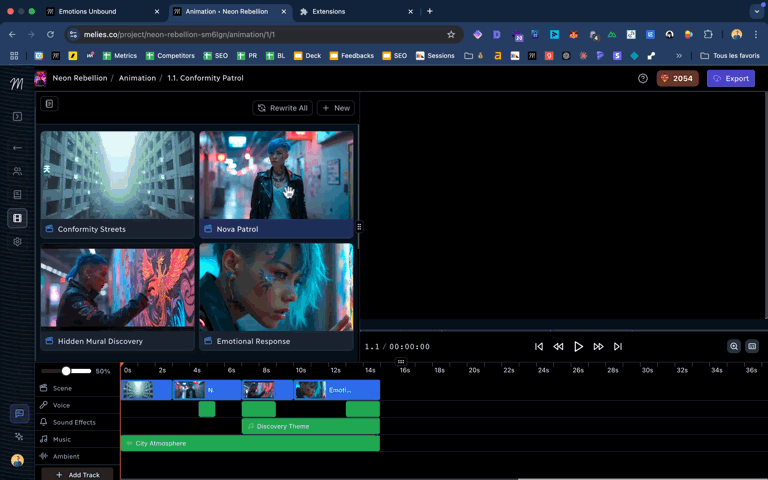Show all Chrome bookmarks with the chevron
The width and height of the screenshot is (768, 480).
click(679, 56)
